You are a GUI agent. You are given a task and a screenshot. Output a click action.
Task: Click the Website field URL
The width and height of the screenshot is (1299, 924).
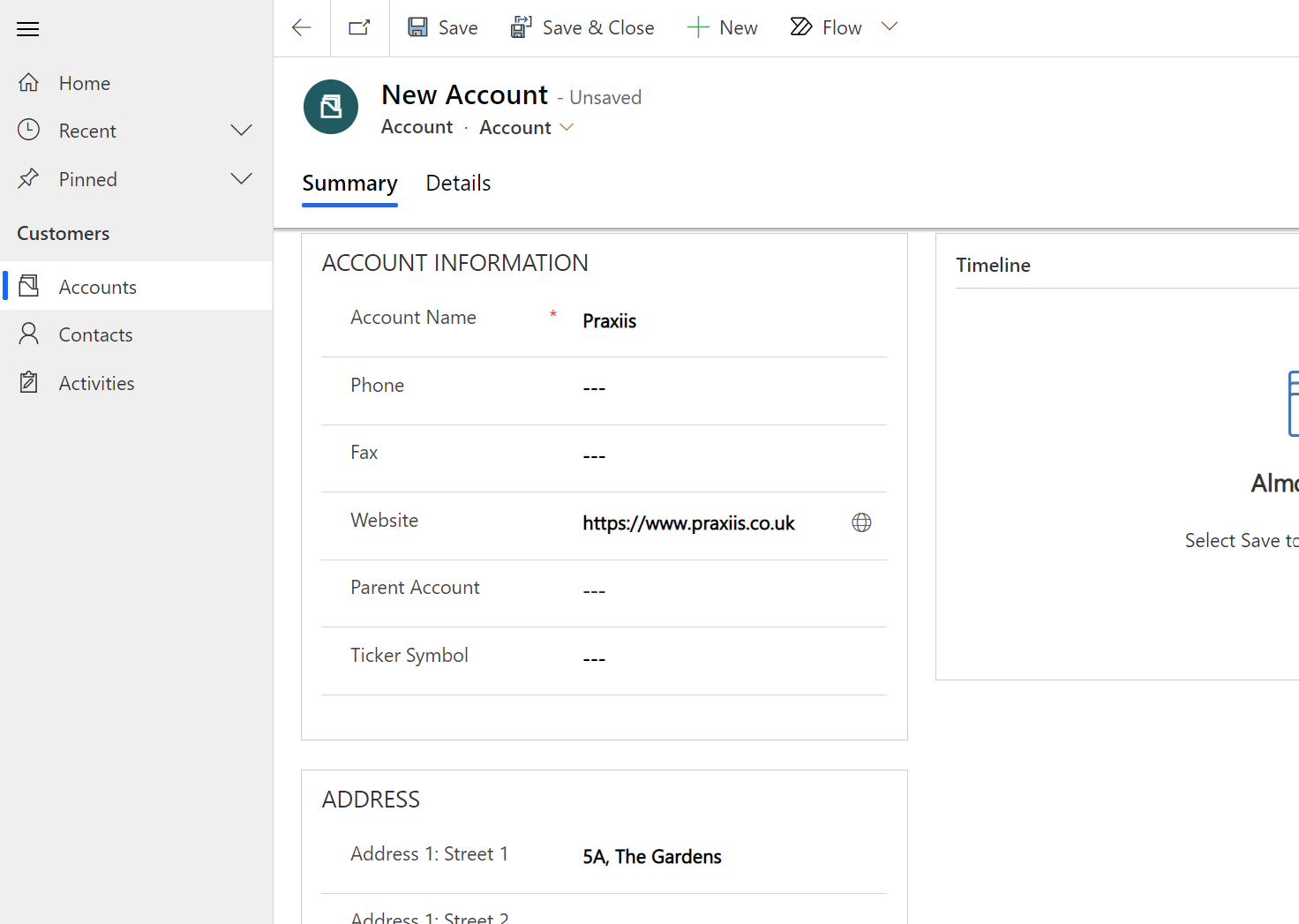[x=688, y=523]
